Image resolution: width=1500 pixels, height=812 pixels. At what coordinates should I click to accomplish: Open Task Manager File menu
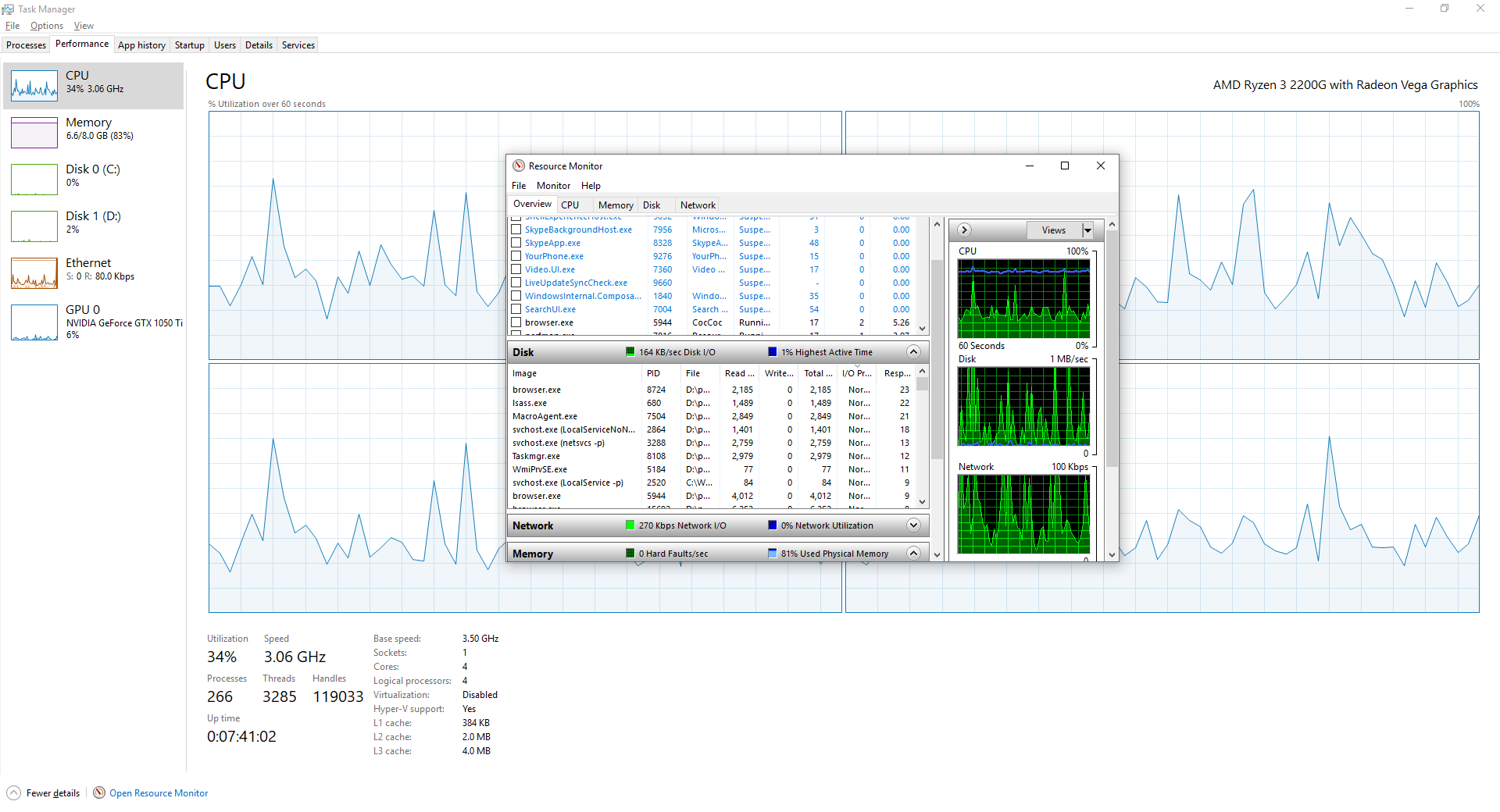point(12,26)
